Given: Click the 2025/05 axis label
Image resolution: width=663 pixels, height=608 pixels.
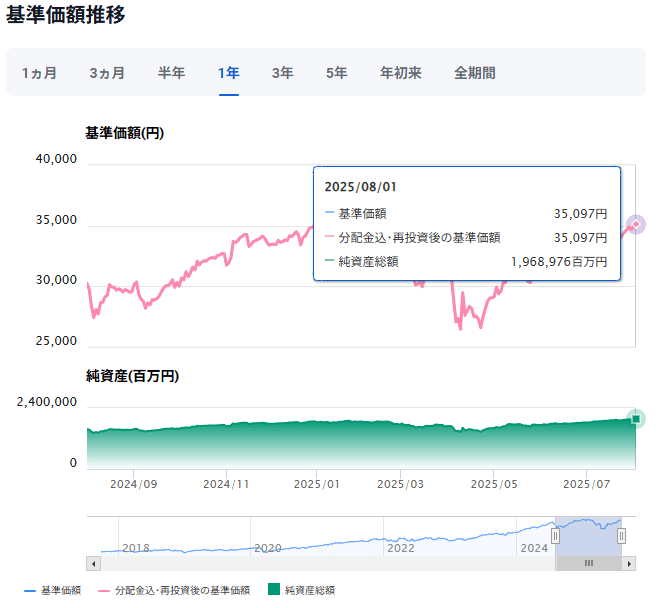Looking at the screenshot, I should [494, 485].
